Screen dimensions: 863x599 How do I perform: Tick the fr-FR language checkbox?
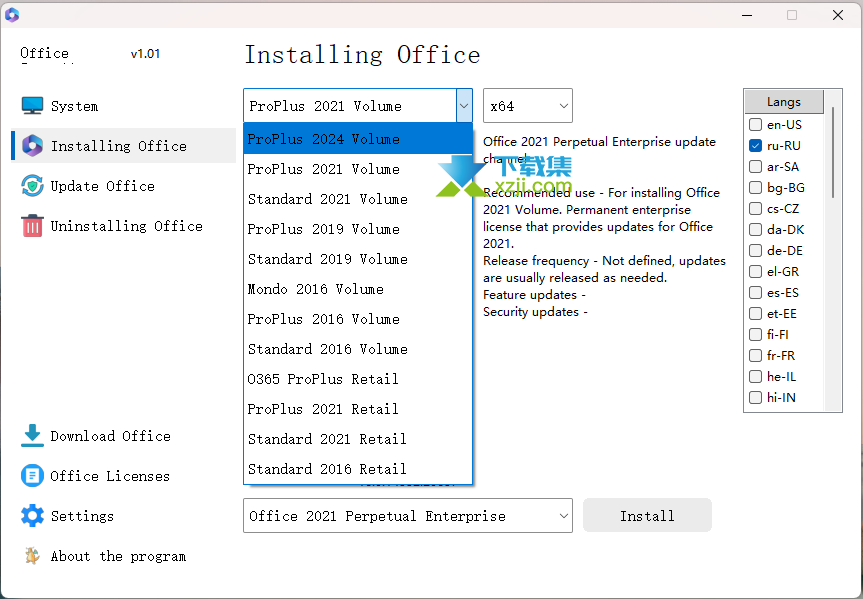pos(756,355)
